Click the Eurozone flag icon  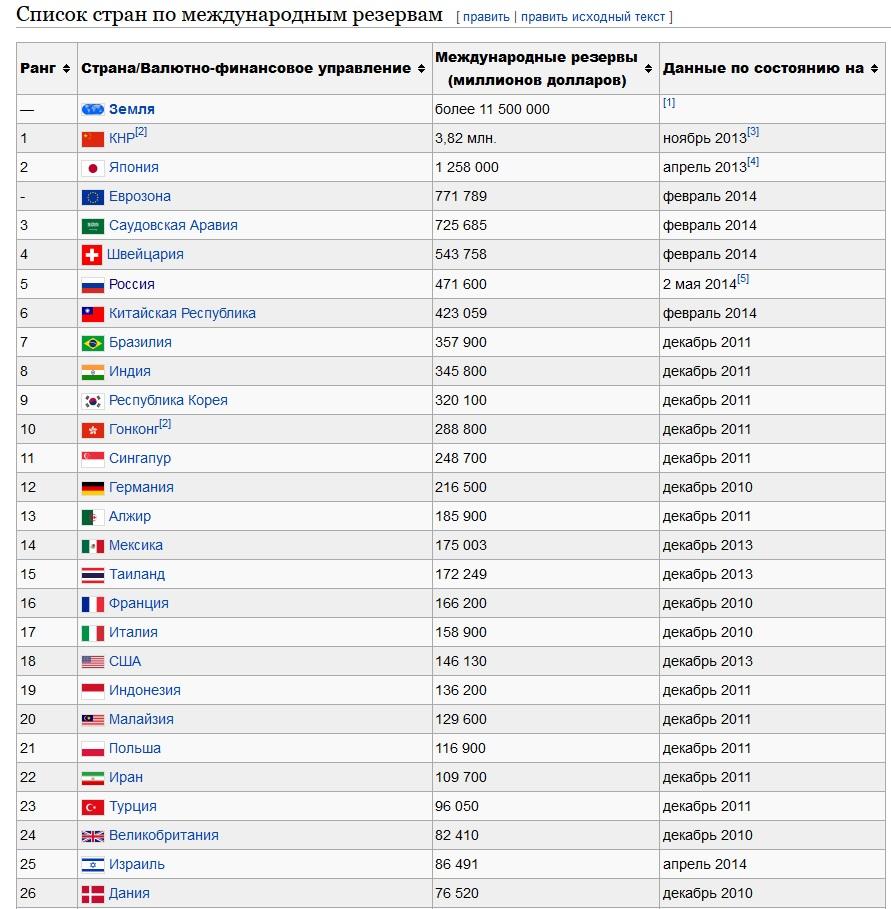click(92, 196)
